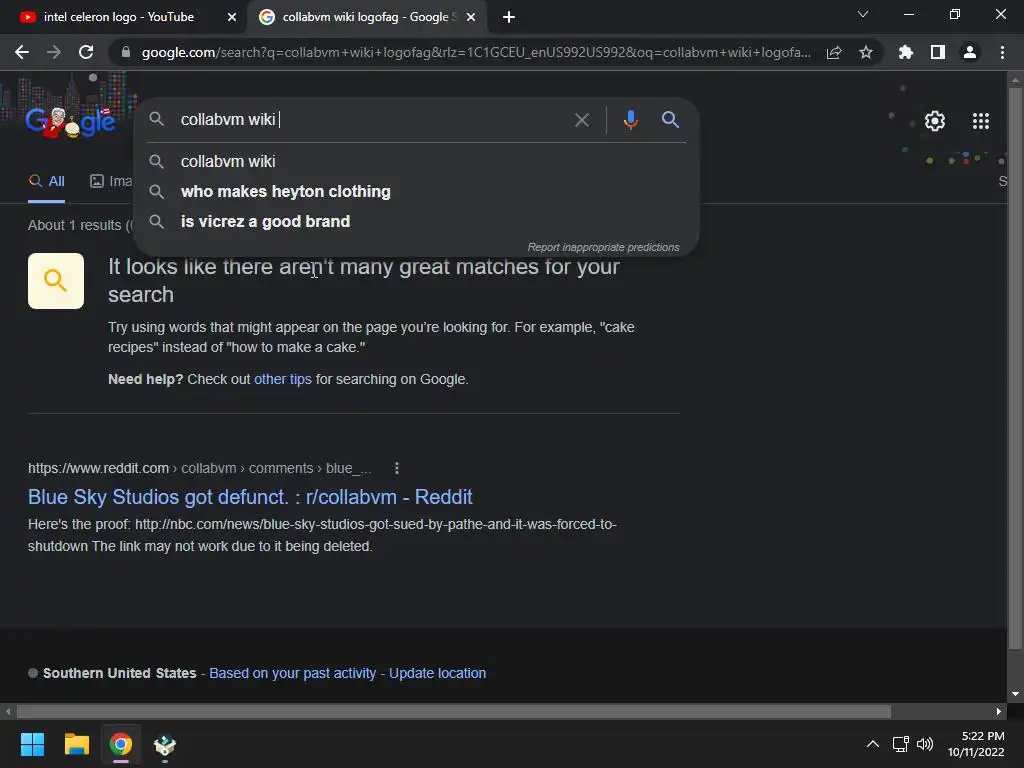This screenshot has width=1024, height=768.
Task: Toggle the Chrome side panel
Action: (938, 52)
